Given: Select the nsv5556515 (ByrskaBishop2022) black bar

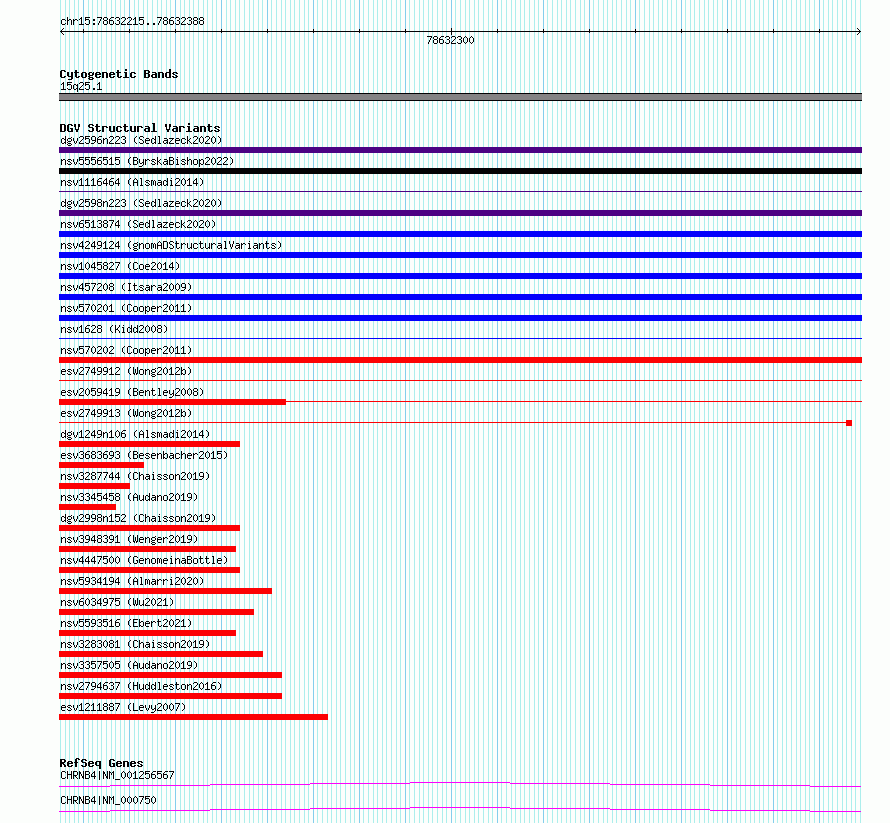Looking at the screenshot, I should click(460, 171).
